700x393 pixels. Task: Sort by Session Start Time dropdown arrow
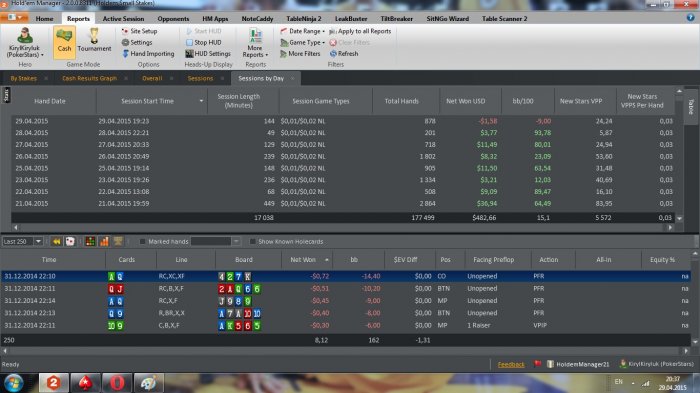201,101
